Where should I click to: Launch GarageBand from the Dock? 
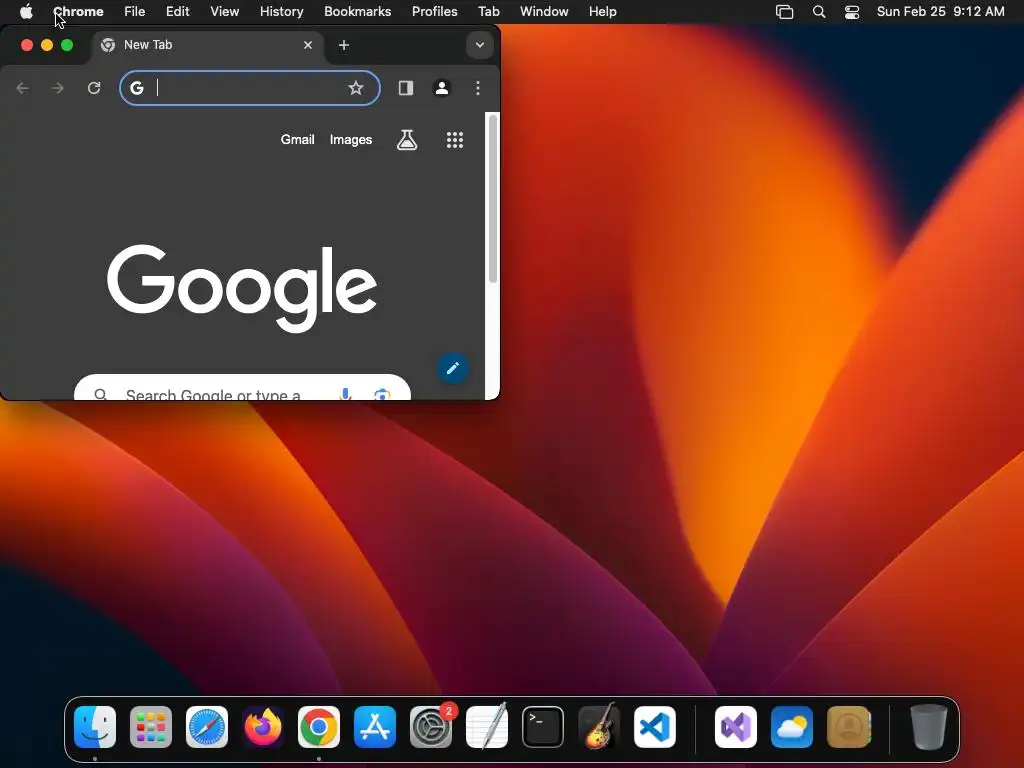(599, 727)
